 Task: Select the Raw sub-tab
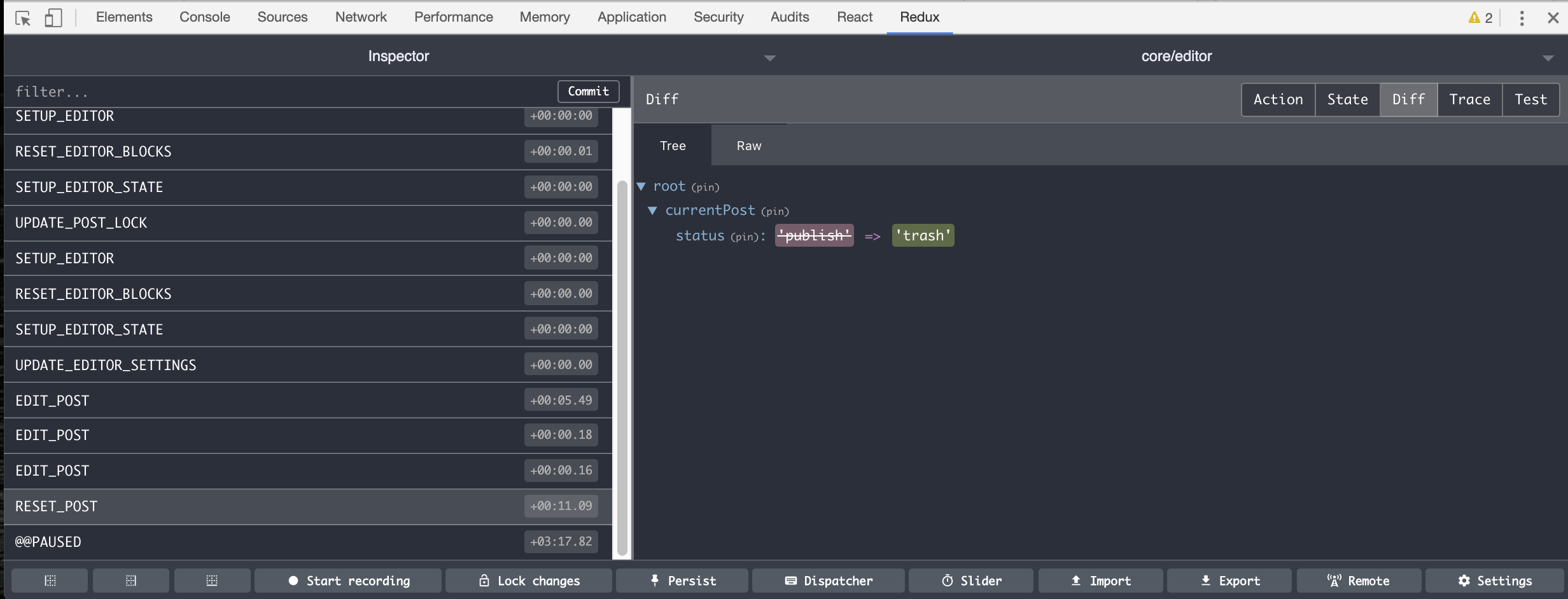pos(749,146)
